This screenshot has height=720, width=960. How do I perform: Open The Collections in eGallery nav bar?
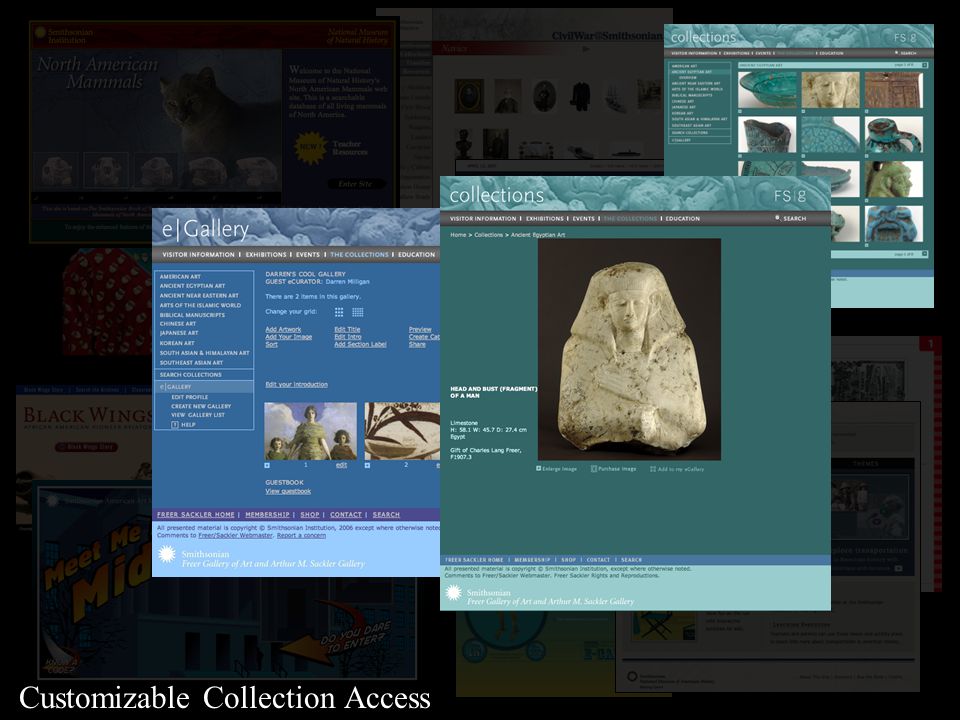tap(359, 255)
